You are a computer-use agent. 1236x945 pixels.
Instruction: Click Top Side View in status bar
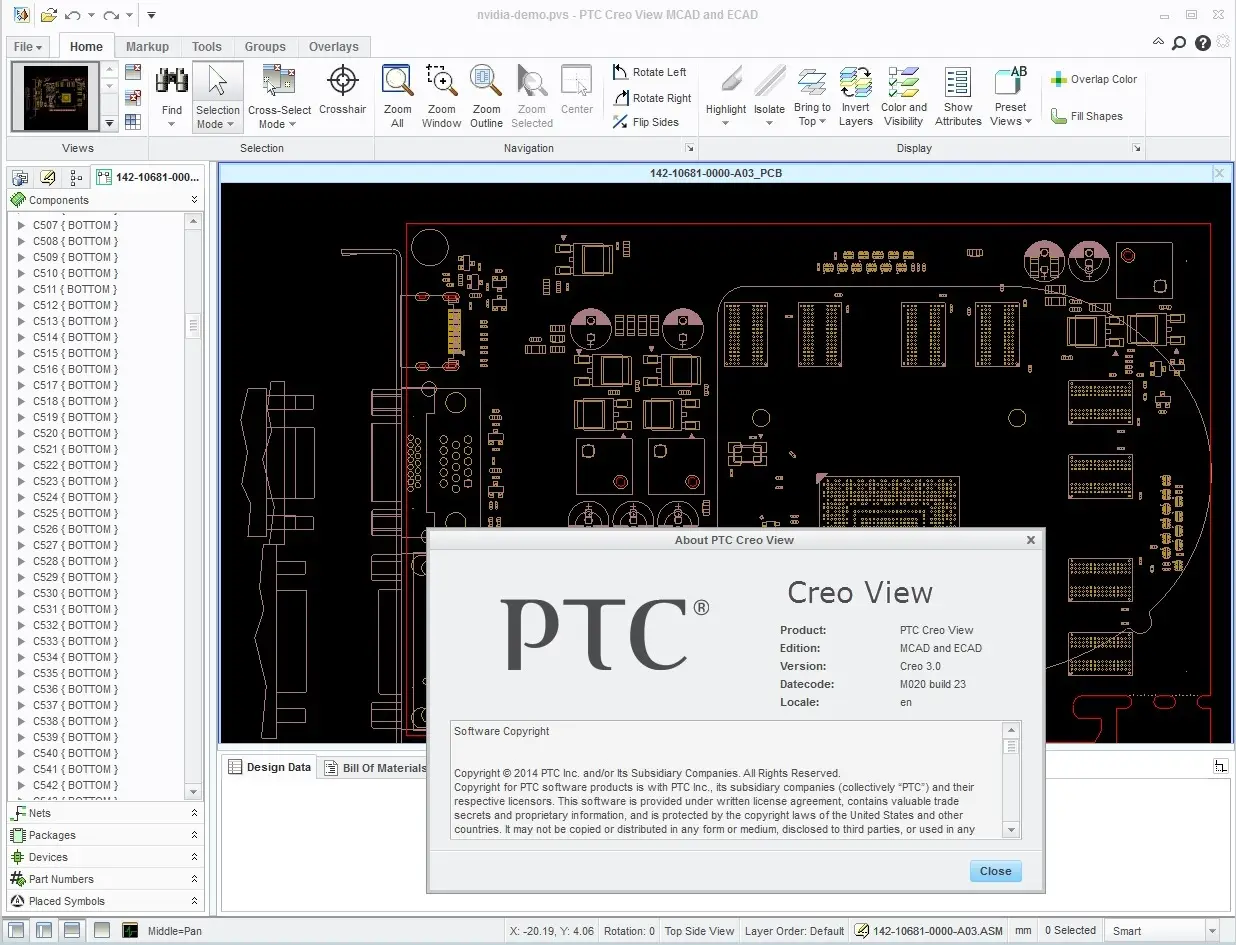699,931
